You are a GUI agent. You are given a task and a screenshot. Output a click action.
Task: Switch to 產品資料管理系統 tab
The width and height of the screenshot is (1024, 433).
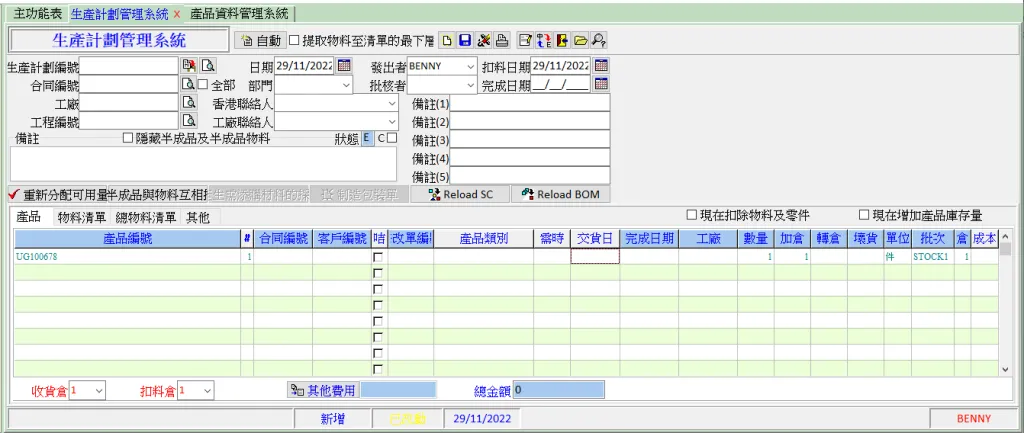[238, 13]
